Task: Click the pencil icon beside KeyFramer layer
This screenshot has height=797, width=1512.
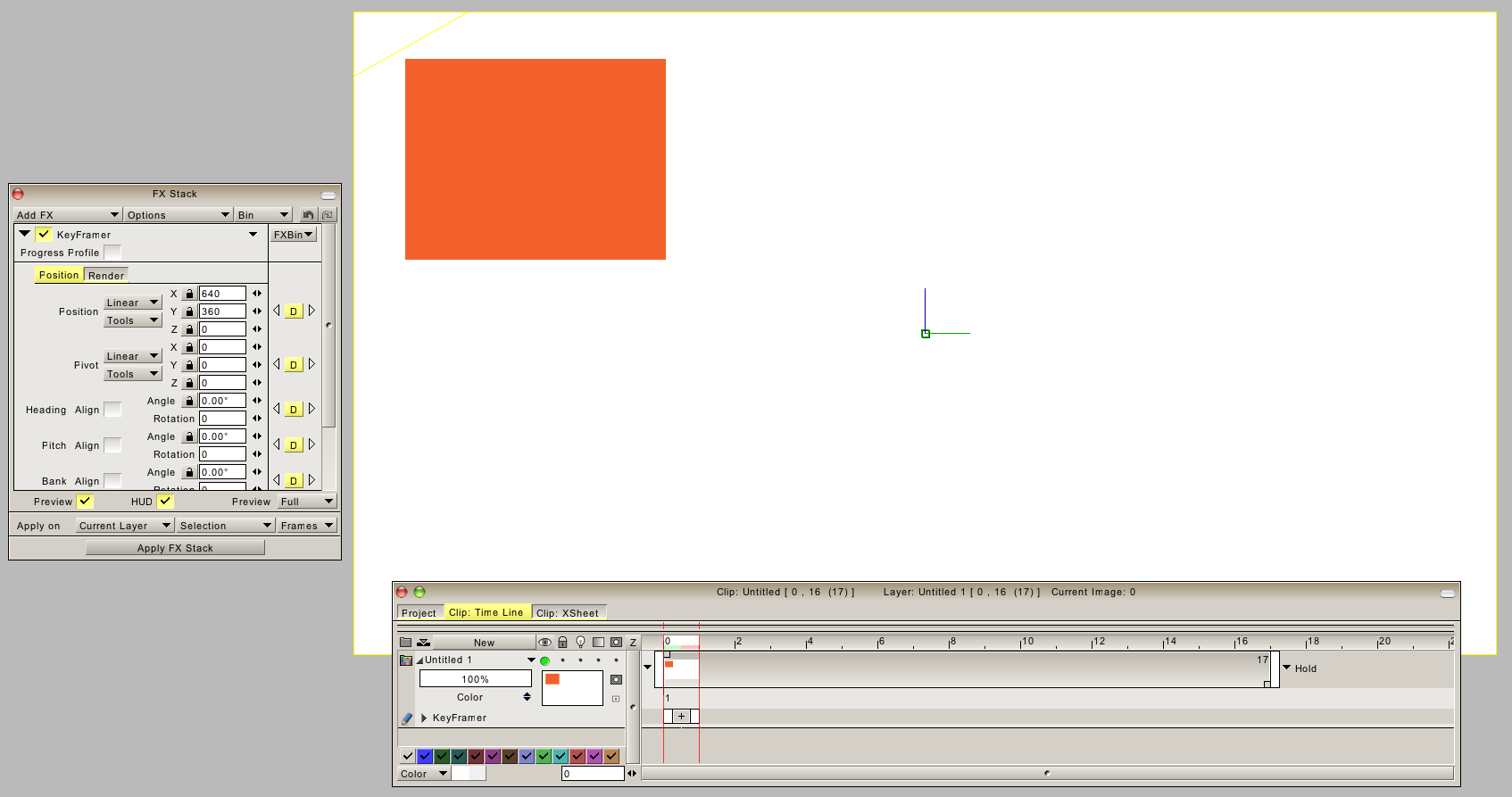Action: pyautogui.click(x=407, y=718)
